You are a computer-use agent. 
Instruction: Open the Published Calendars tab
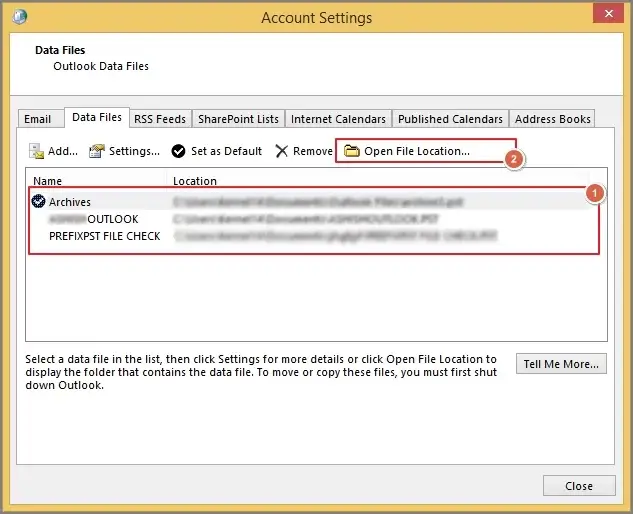point(450,119)
